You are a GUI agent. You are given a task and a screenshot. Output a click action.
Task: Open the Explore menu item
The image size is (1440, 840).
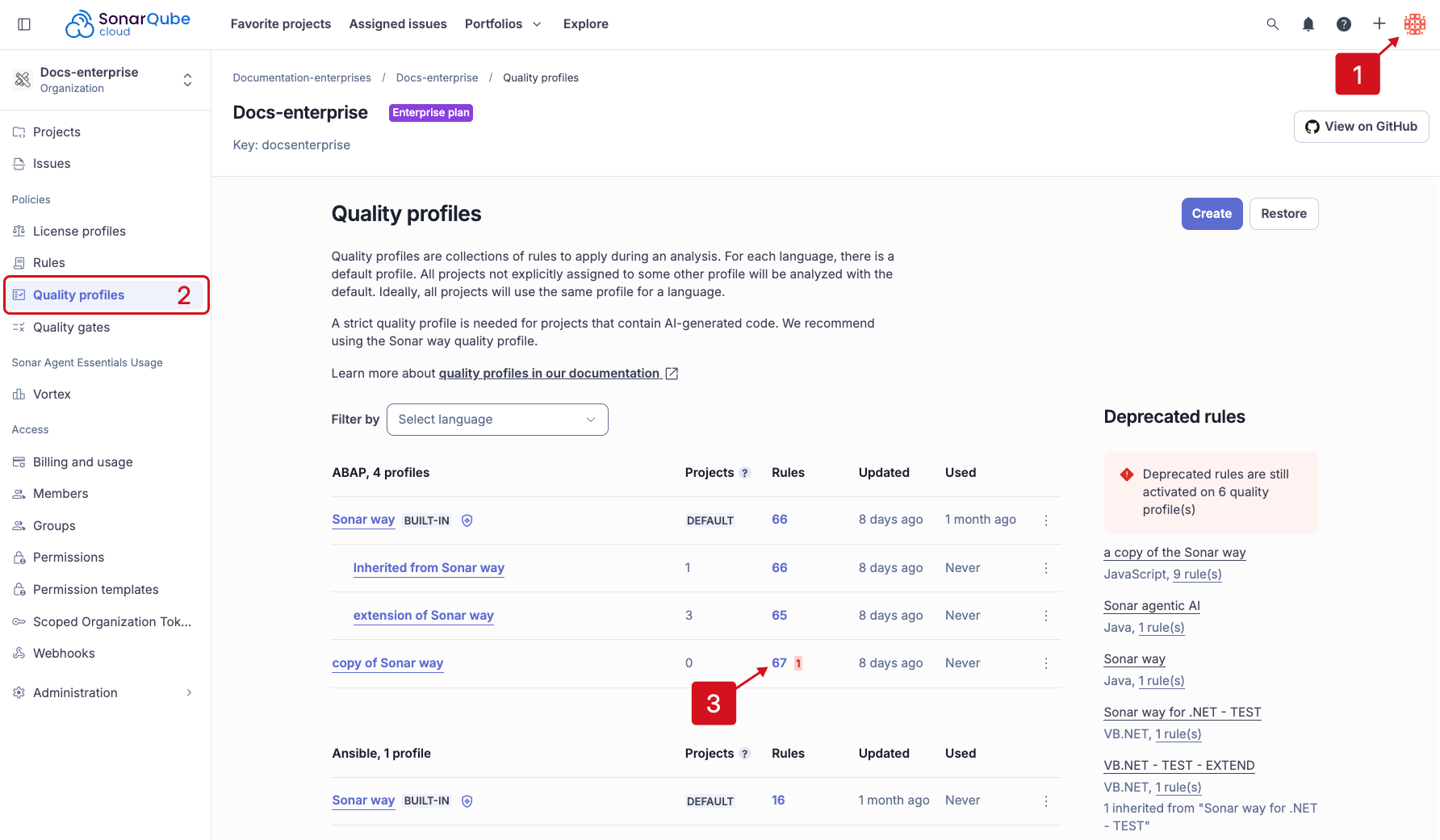click(x=586, y=24)
